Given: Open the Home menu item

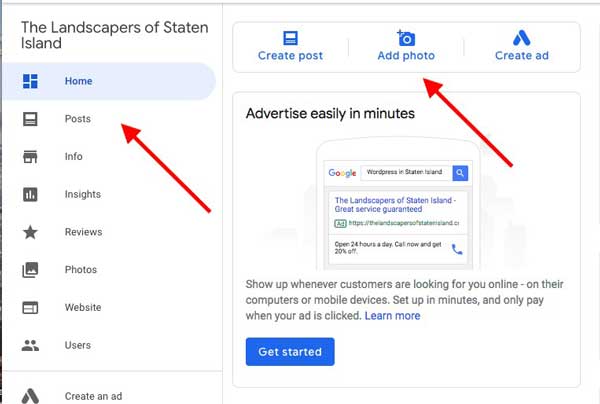Looking at the screenshot, I should click(109, 81).
